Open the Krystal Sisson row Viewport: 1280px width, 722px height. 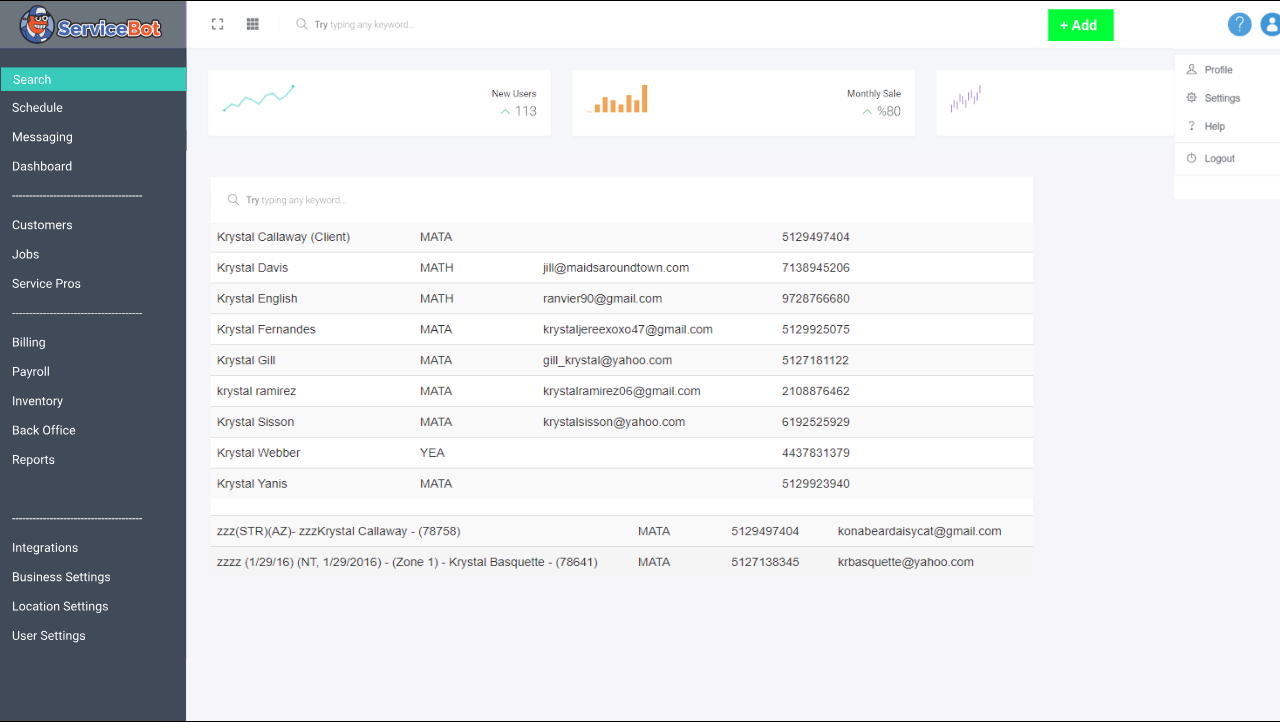(x=622, y=422)
